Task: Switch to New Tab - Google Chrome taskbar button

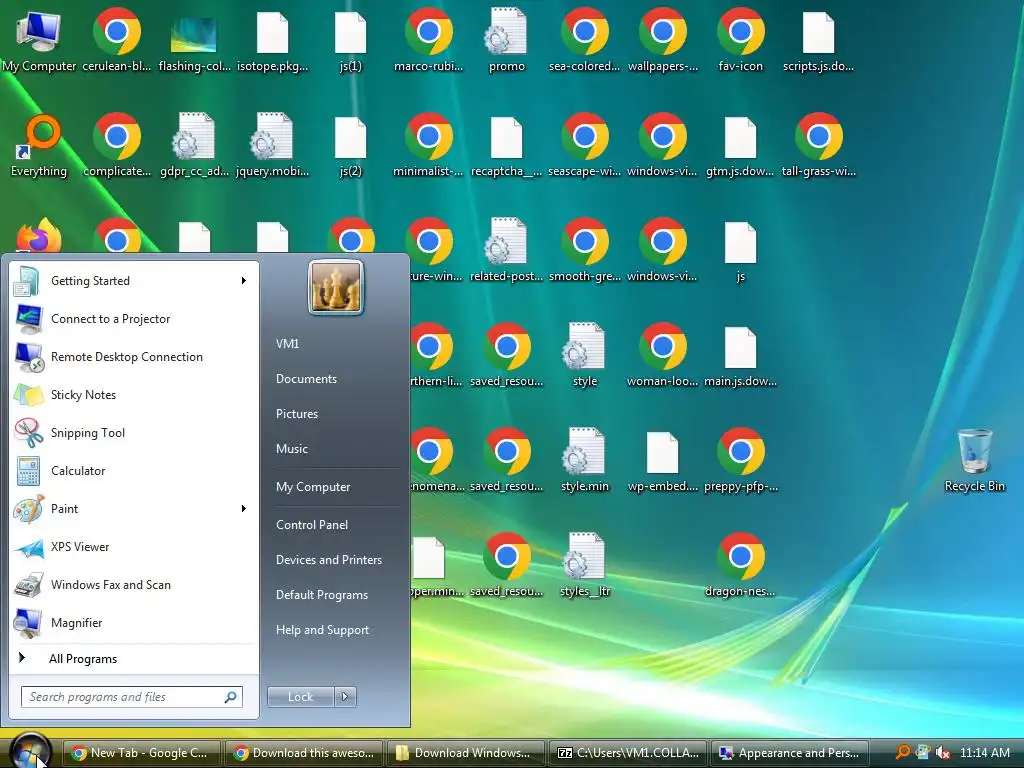Action: [x=141, y=753]
